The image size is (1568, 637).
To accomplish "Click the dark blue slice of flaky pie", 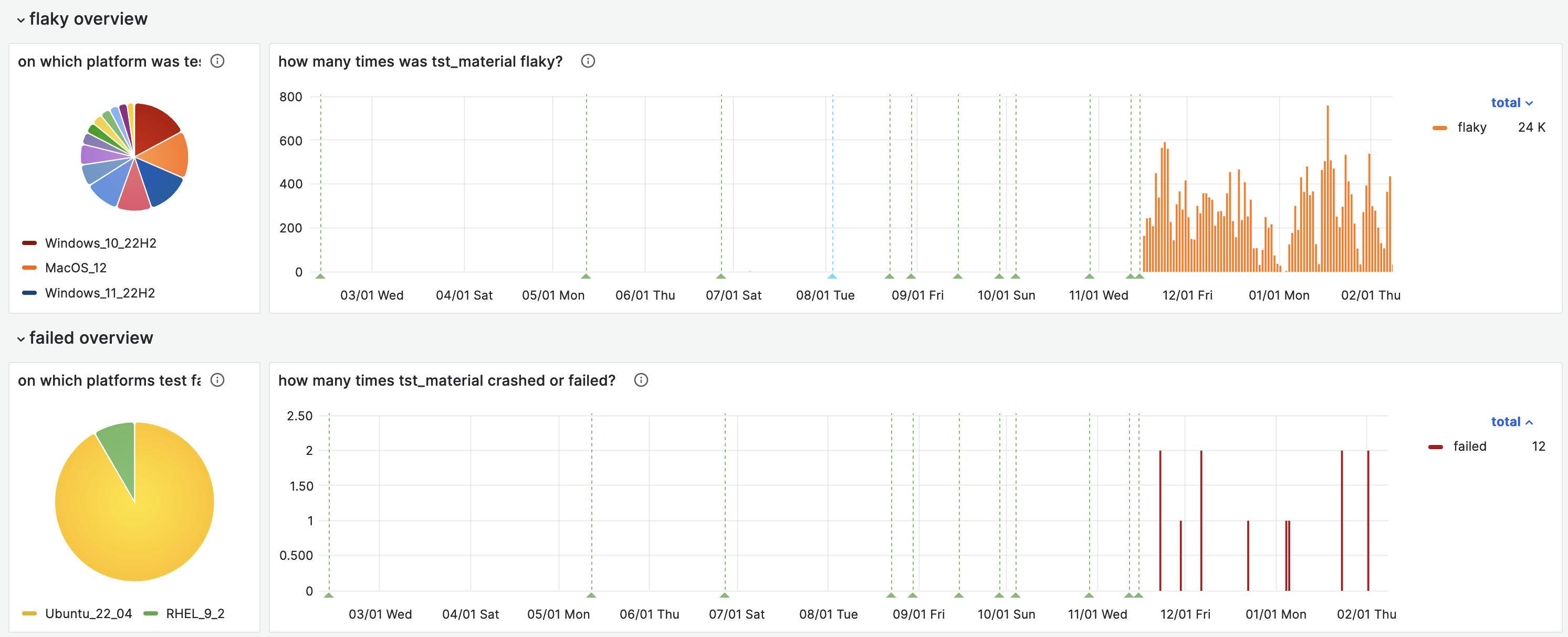I will tap(160, 184).
